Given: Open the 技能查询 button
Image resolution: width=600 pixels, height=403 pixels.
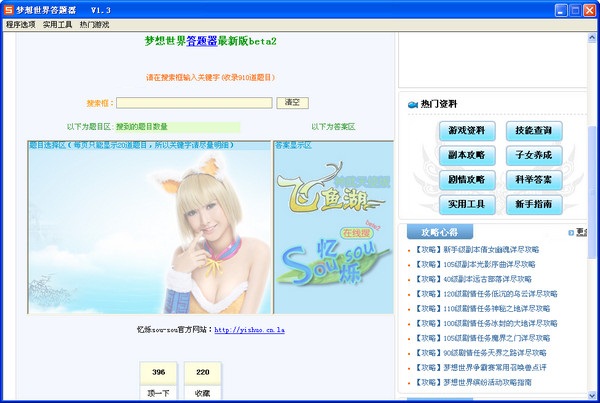Looking at the screenshot, I should 534,131.
